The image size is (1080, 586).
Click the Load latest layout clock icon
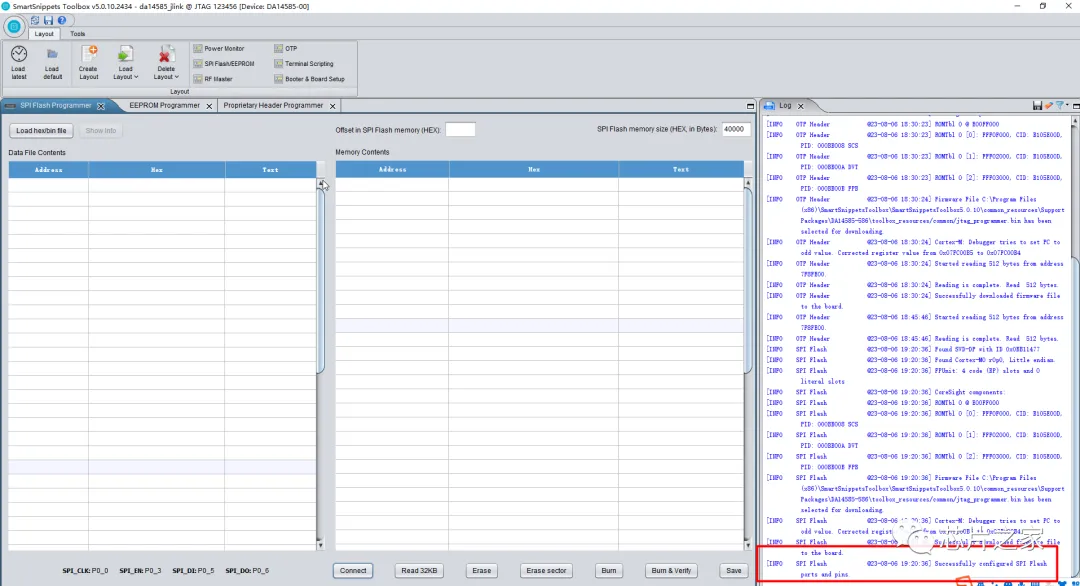pyautogui.click(x=18, y=54)
